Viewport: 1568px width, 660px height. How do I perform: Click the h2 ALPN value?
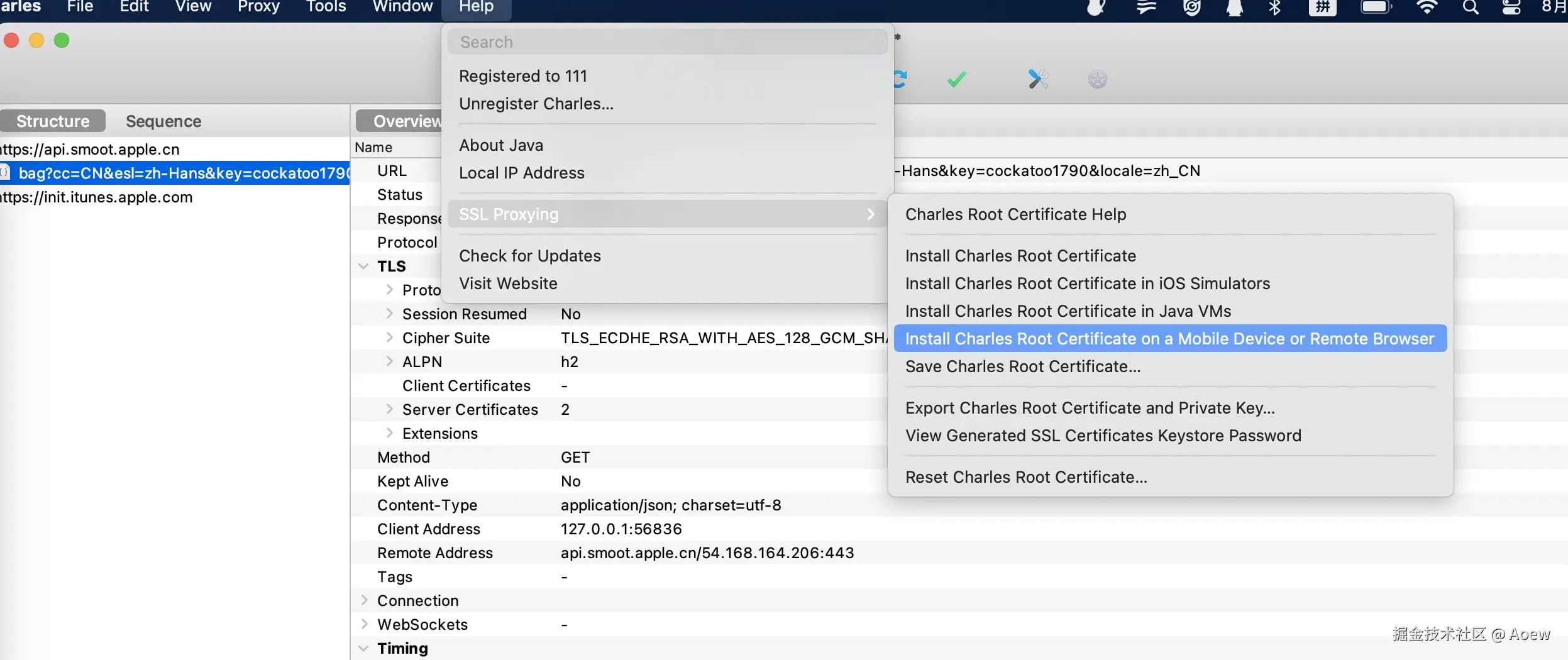click(570, 361)
